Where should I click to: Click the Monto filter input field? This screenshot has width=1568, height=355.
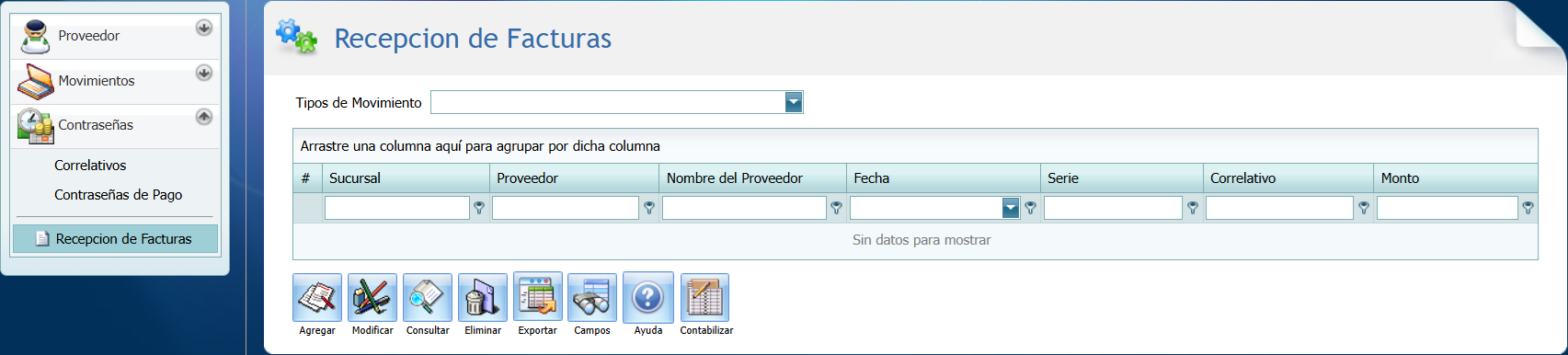pyautogui.click(x=1448, y=209)
